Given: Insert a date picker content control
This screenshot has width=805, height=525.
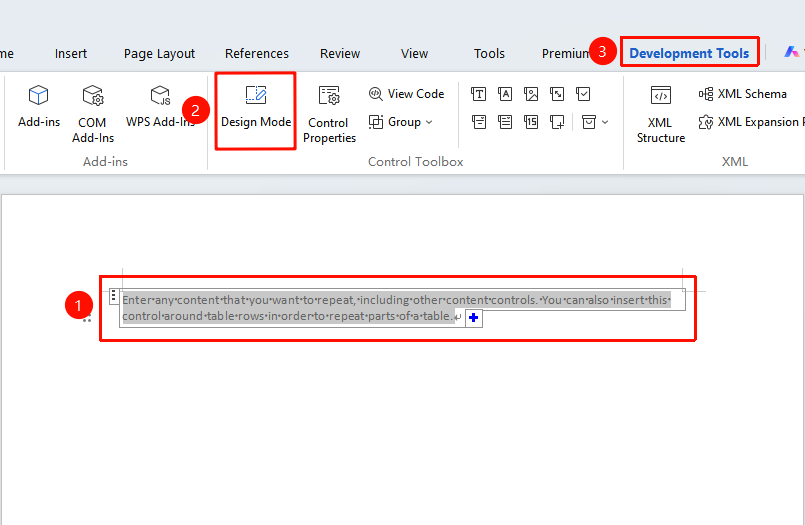Looking at the screenshot, I should pos(531,122).
